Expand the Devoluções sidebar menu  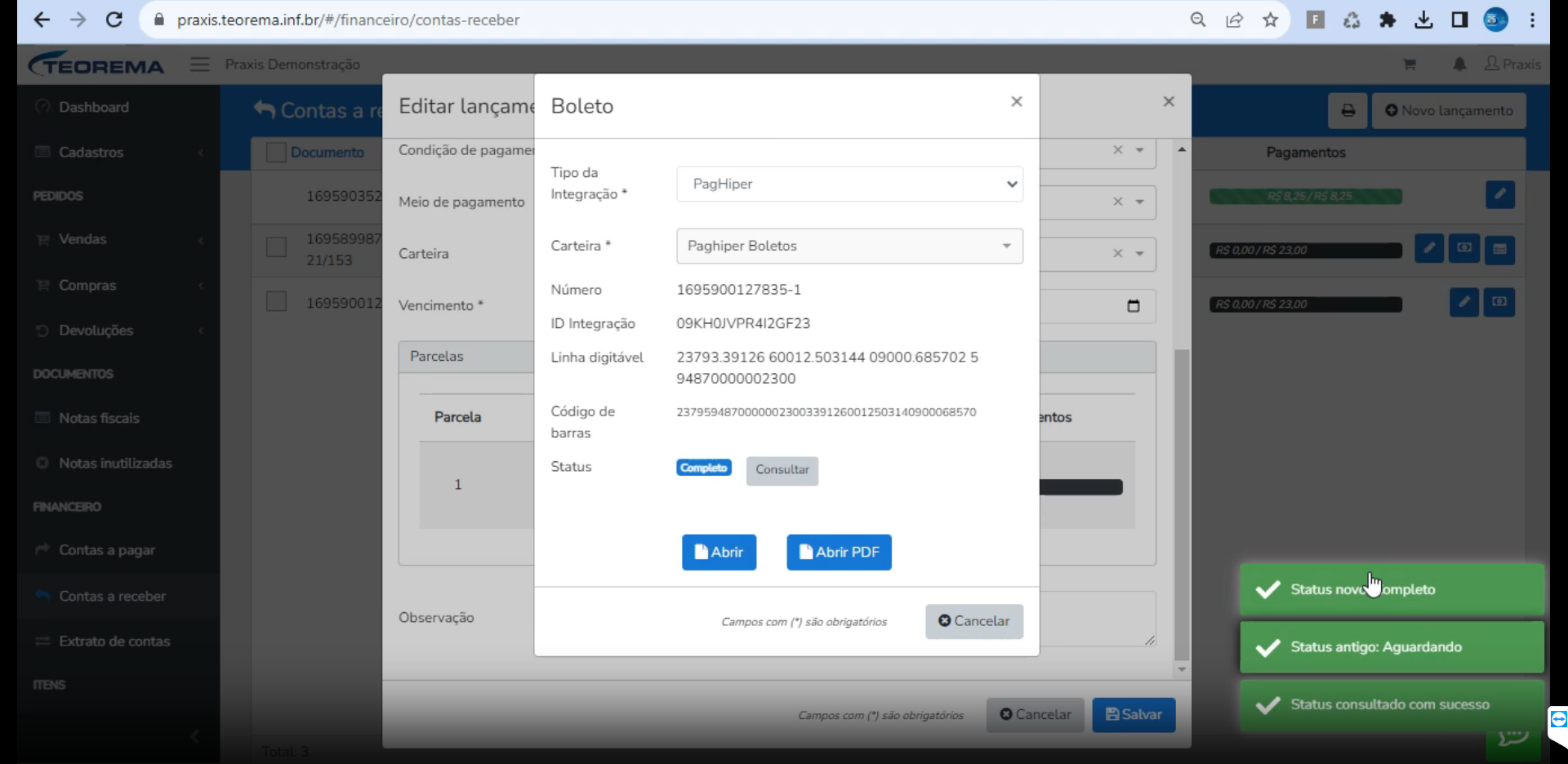pyautogui.click(x=118, y=331)
